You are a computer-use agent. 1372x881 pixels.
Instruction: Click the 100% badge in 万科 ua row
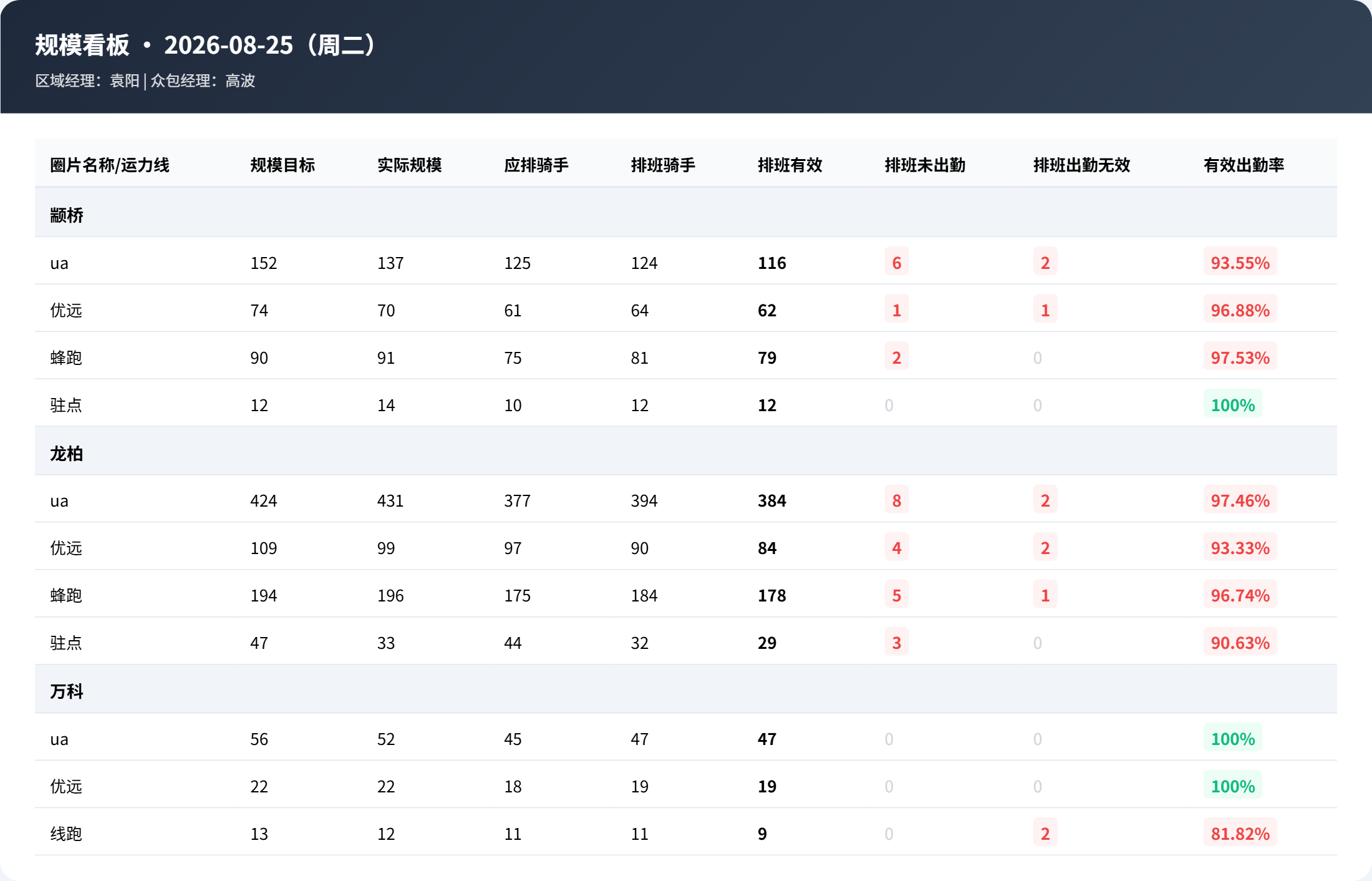(x=1232, y=737)
